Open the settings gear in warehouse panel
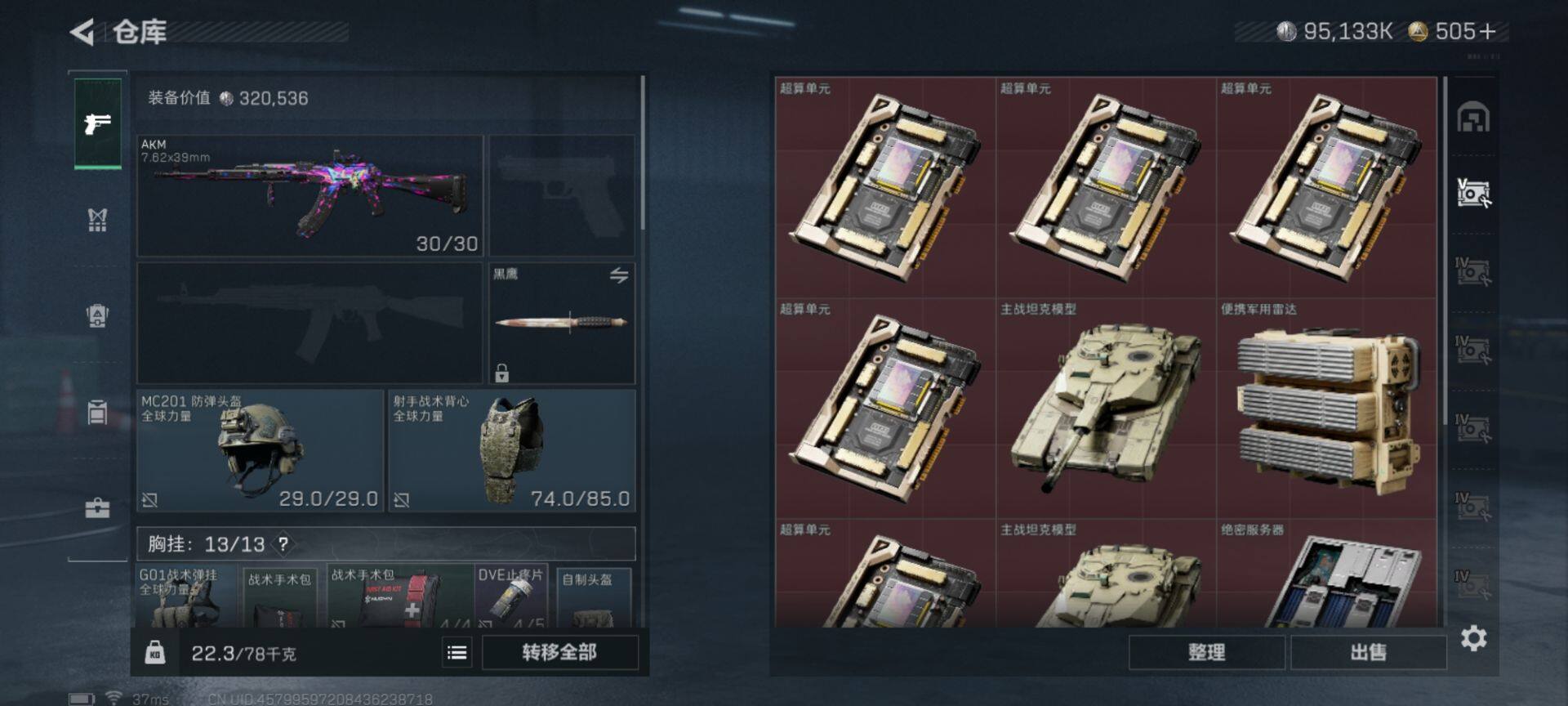 tap(1473, 638)
